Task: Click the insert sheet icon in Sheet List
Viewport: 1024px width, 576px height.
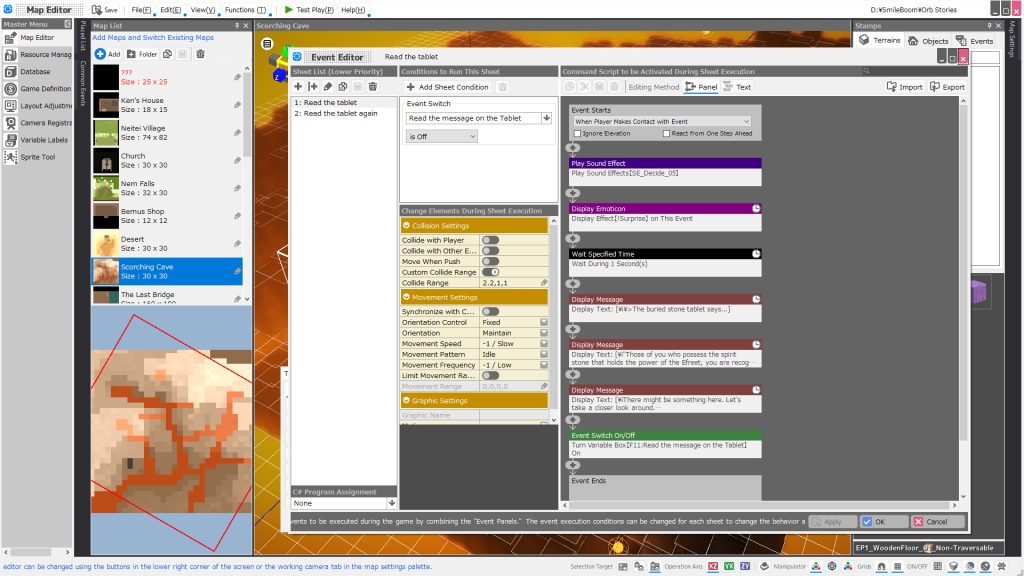Action: 313,86
